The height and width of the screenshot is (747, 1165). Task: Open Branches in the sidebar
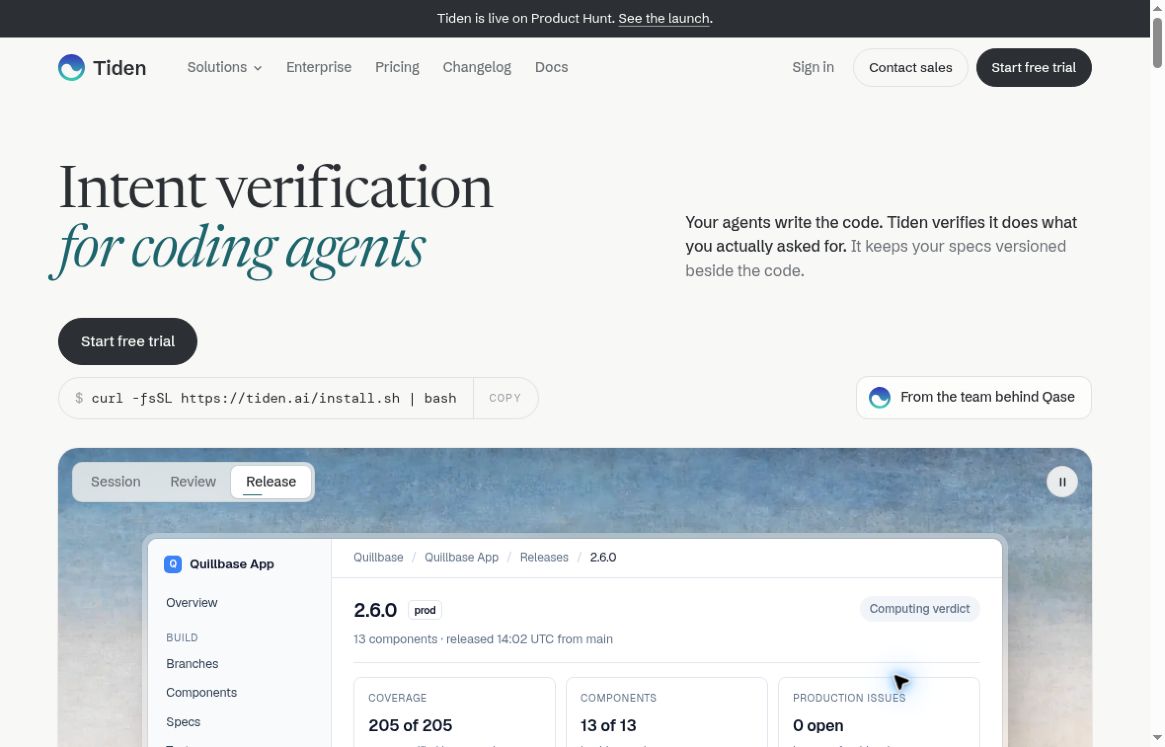pyautogui.click(x=192, y=664)
